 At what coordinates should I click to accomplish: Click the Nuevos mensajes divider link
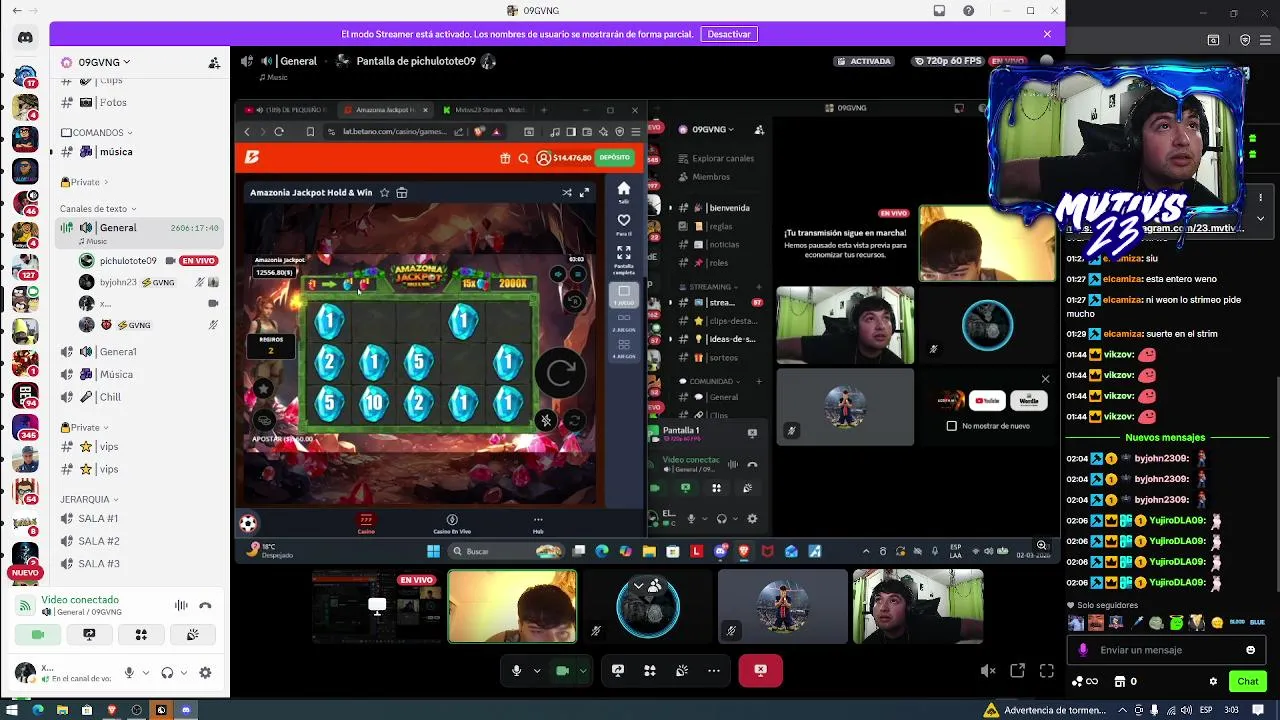click(1165, 438)
